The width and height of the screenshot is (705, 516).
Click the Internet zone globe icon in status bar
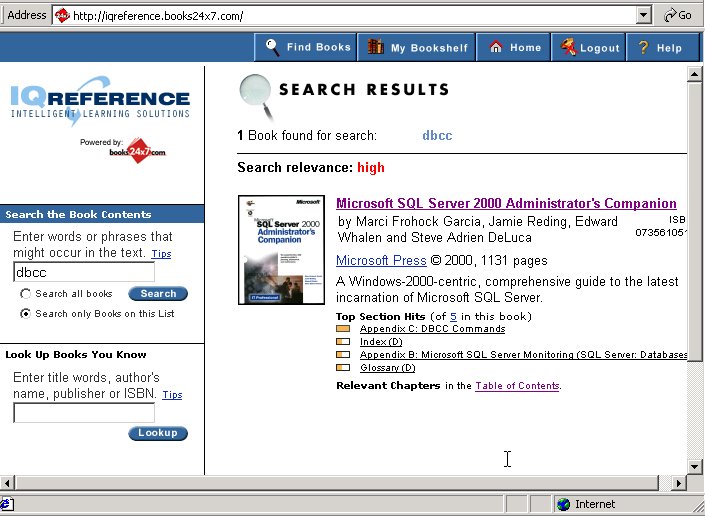563,504
